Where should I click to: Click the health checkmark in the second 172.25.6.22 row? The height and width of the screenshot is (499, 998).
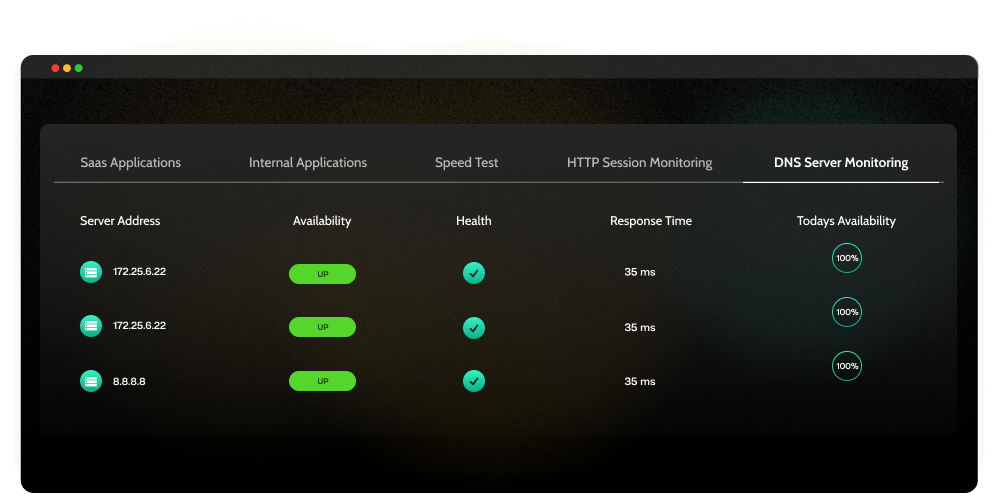click(x=474, y=328)
